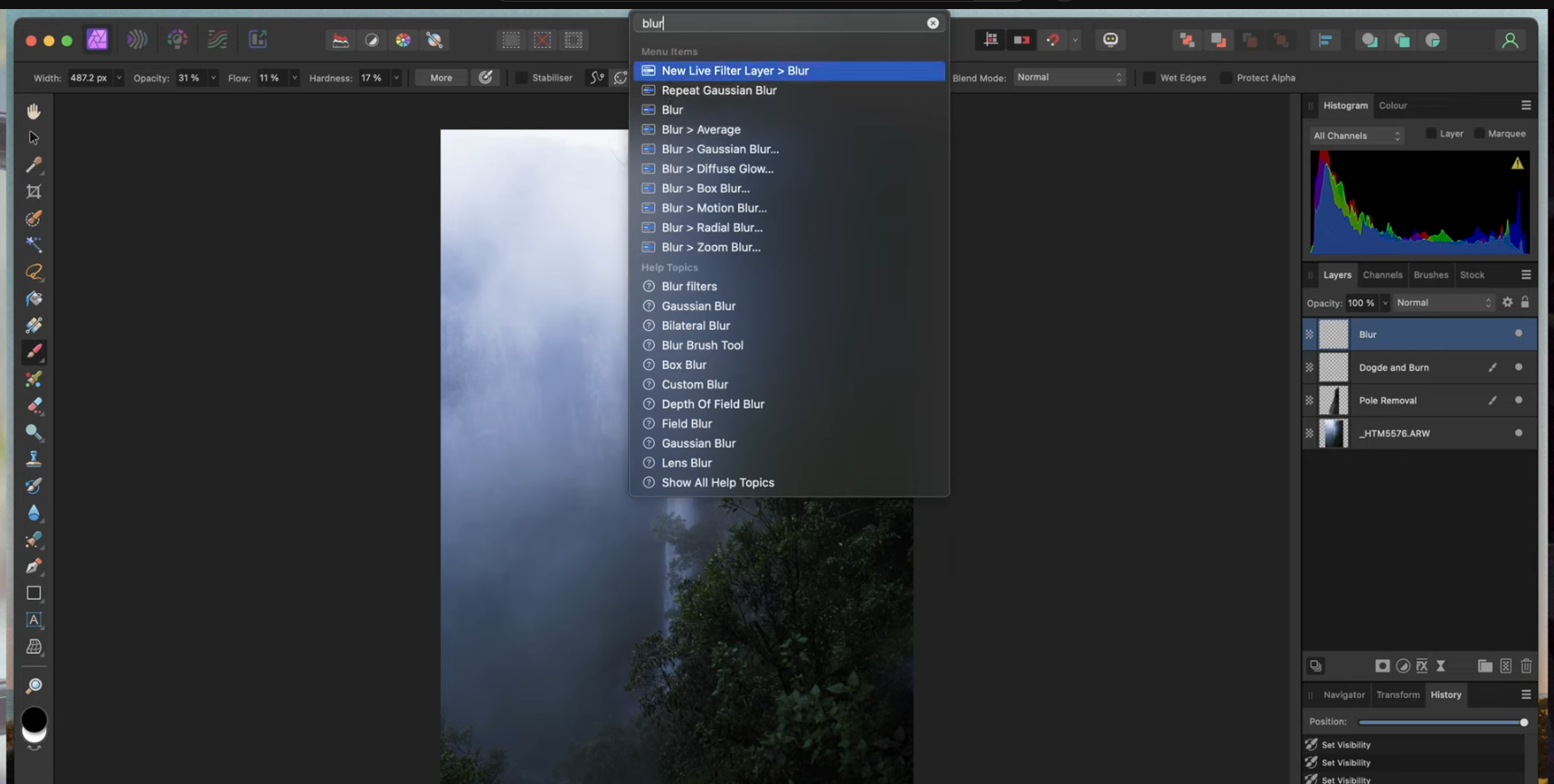Select the Zoom magnifier tool

point(33,685)
